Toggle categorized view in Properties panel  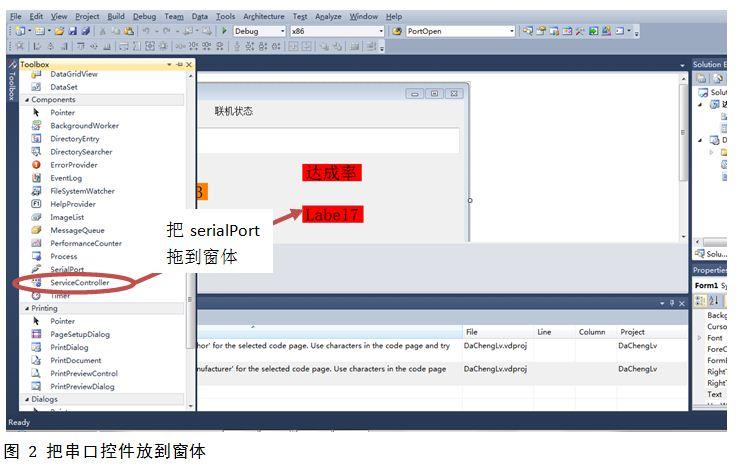point(700,301)
